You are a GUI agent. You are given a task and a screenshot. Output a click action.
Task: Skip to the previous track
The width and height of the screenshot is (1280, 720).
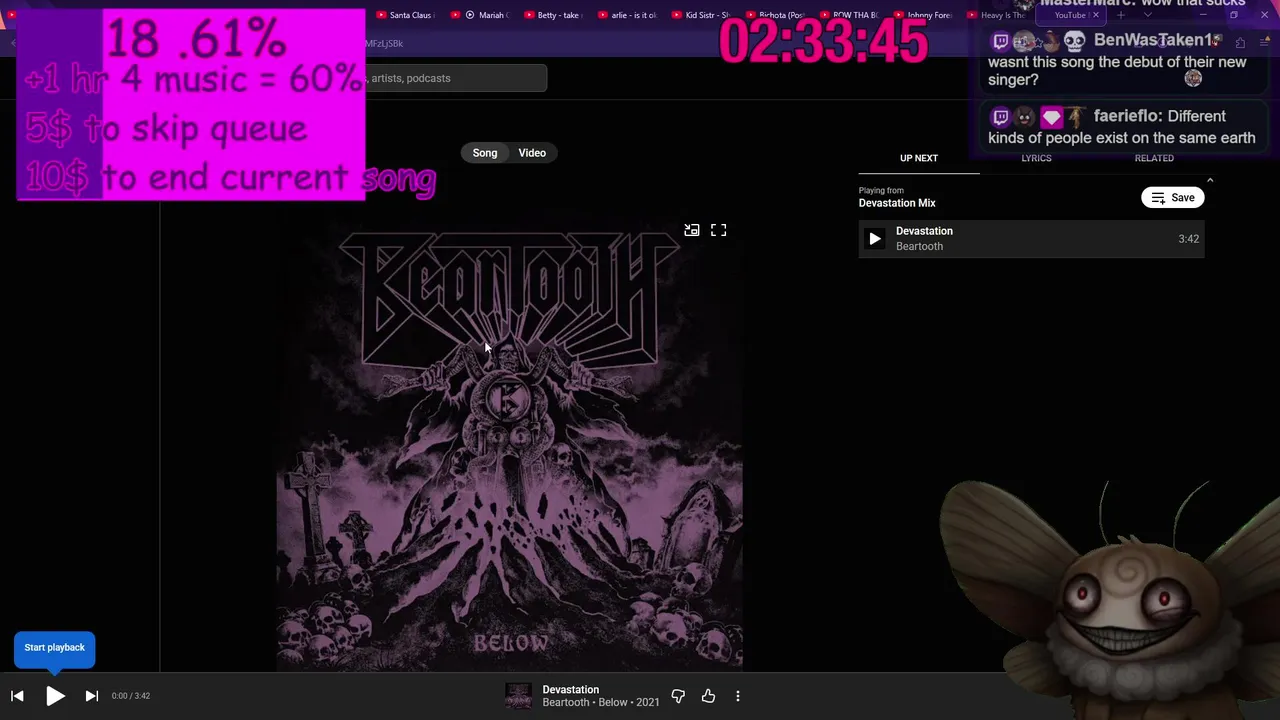click(17, 696)
